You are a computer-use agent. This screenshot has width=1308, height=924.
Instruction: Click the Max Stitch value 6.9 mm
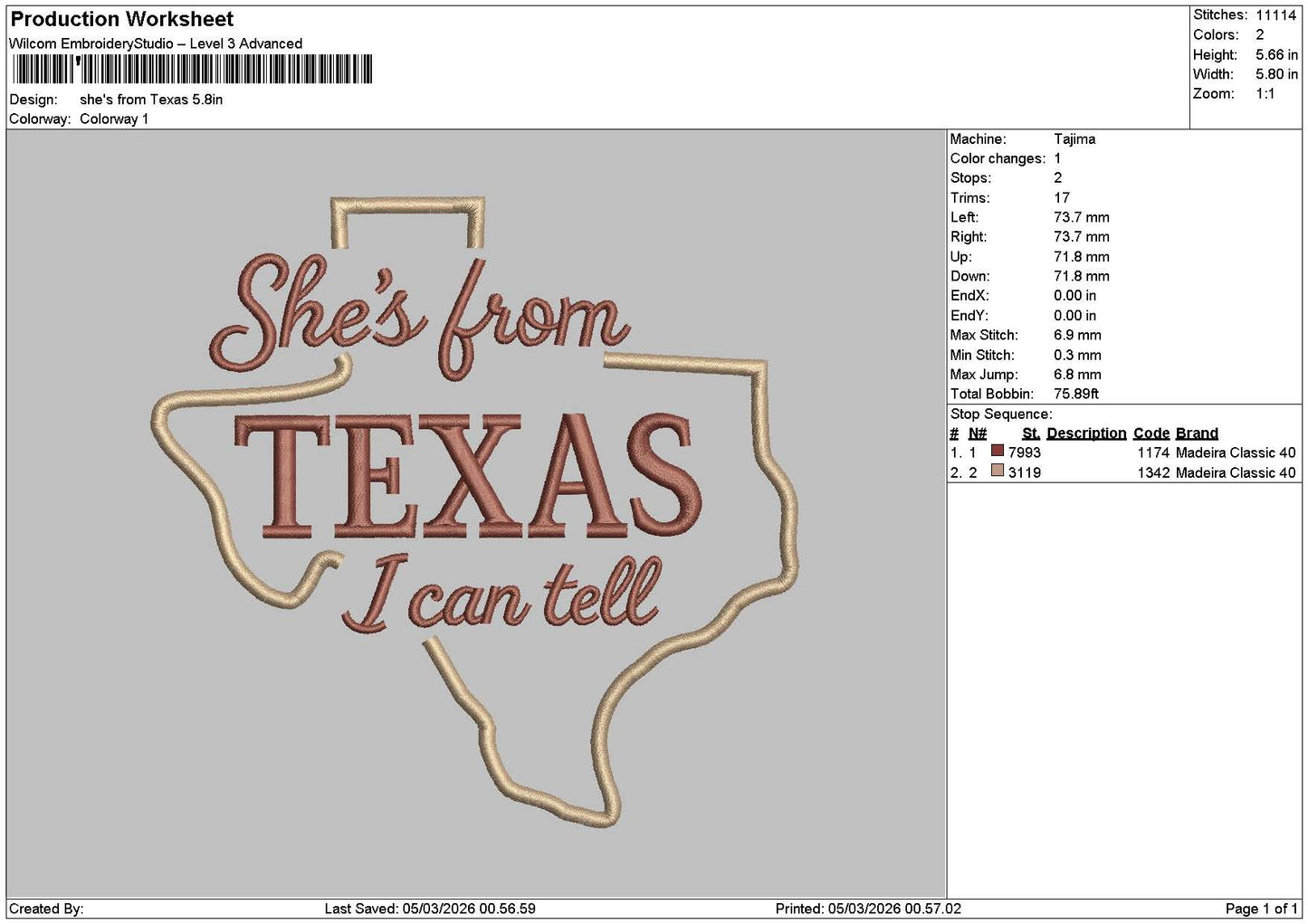click(x=1077, y=335)
